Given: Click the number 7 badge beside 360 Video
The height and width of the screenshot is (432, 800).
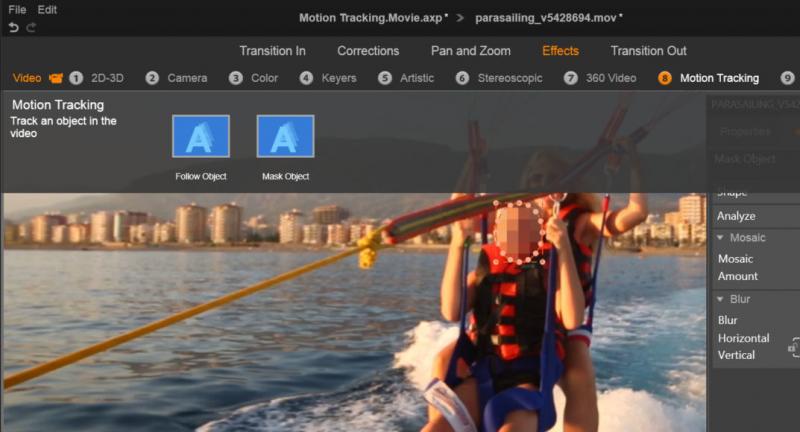Looking at the screenshot, I should click(x=570, y=78).
